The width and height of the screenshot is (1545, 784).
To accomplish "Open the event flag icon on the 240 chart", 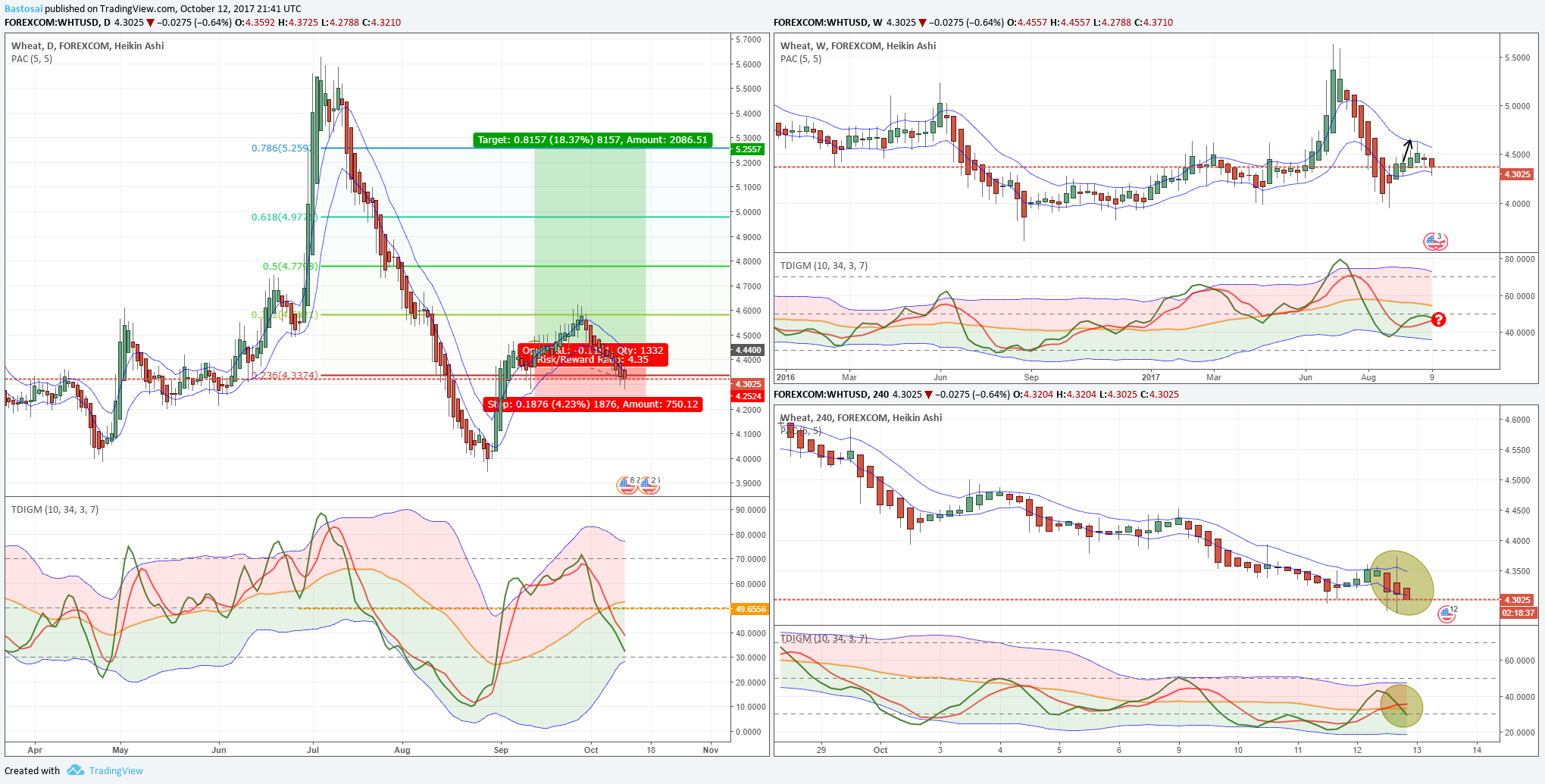I will pos(1446,614).
